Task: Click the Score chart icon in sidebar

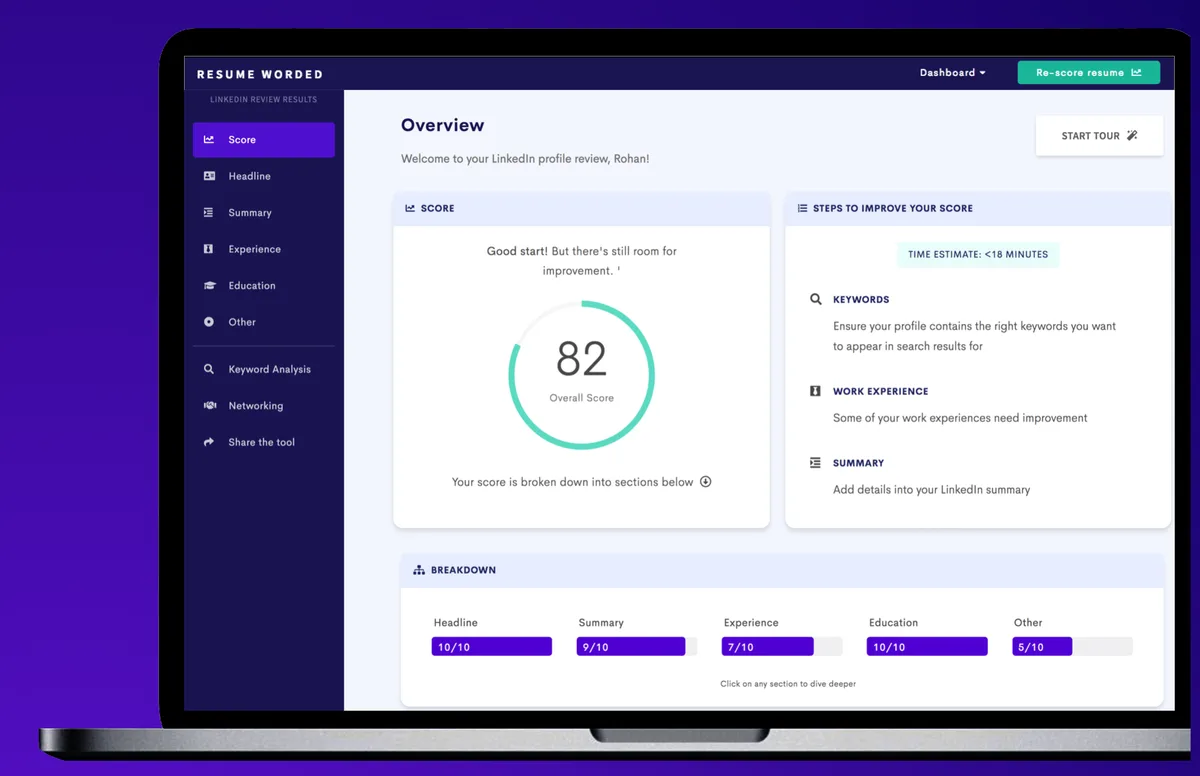Action: pyautogui.click(x=209, y=140)
